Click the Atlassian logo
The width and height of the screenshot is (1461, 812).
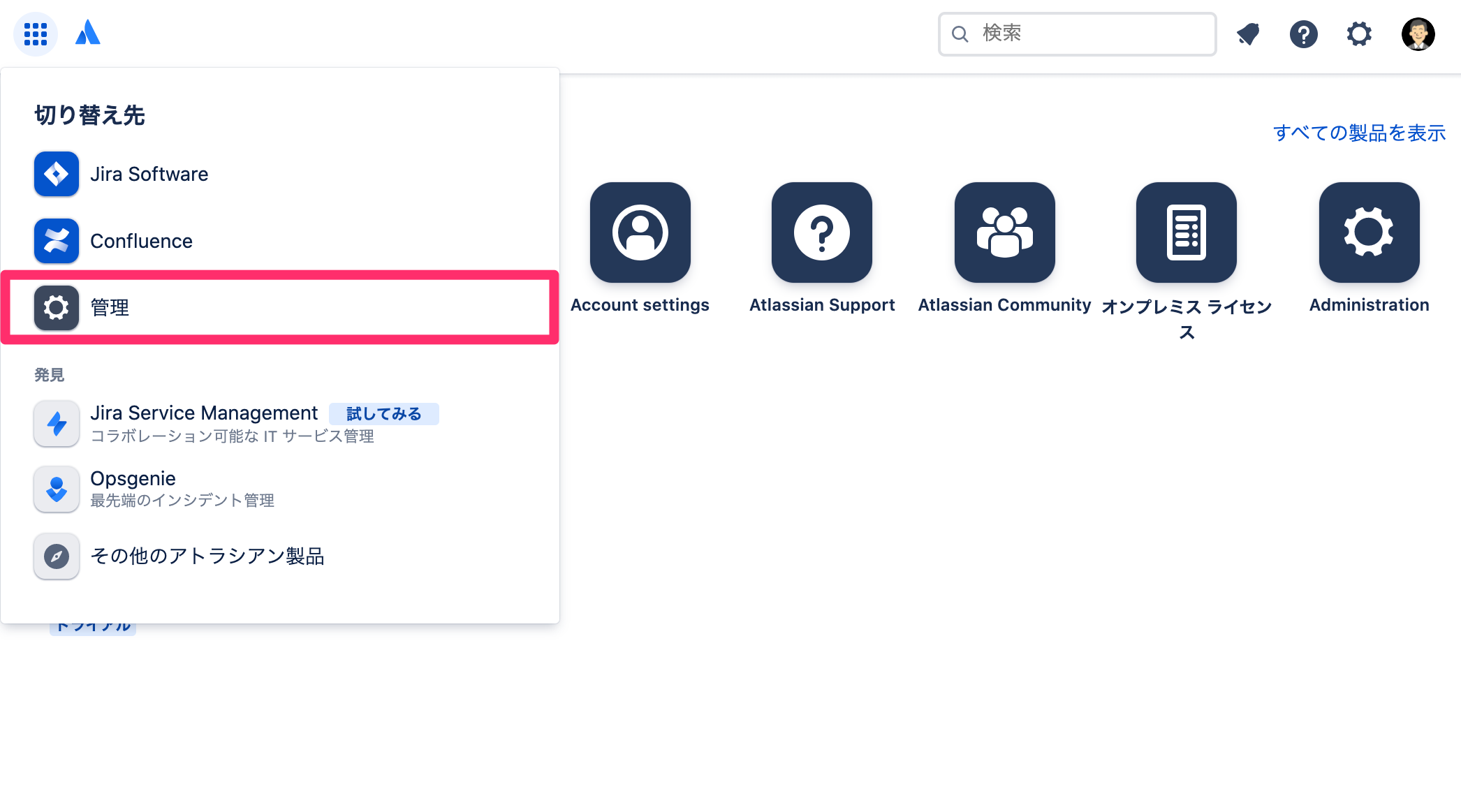click(88, 33)
